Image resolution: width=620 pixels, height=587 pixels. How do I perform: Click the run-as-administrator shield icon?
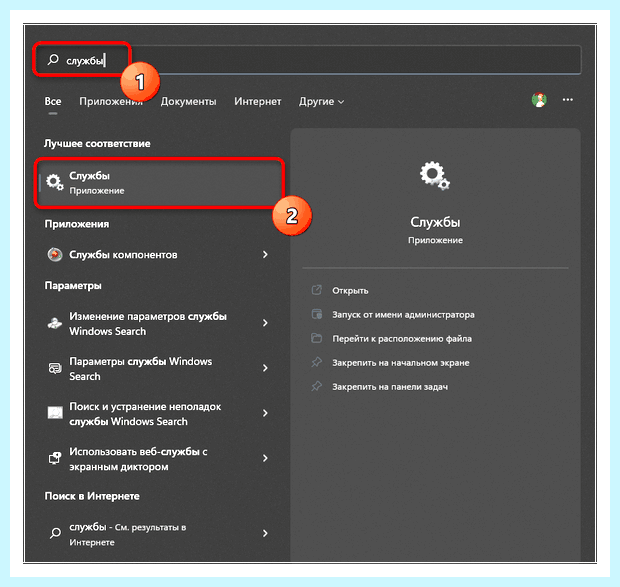(317, 314)
